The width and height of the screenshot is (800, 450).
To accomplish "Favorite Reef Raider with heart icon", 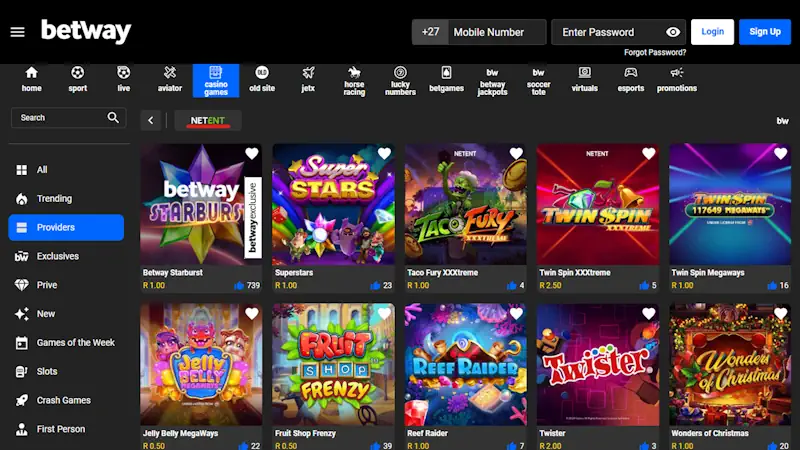I will click(516, 314).
